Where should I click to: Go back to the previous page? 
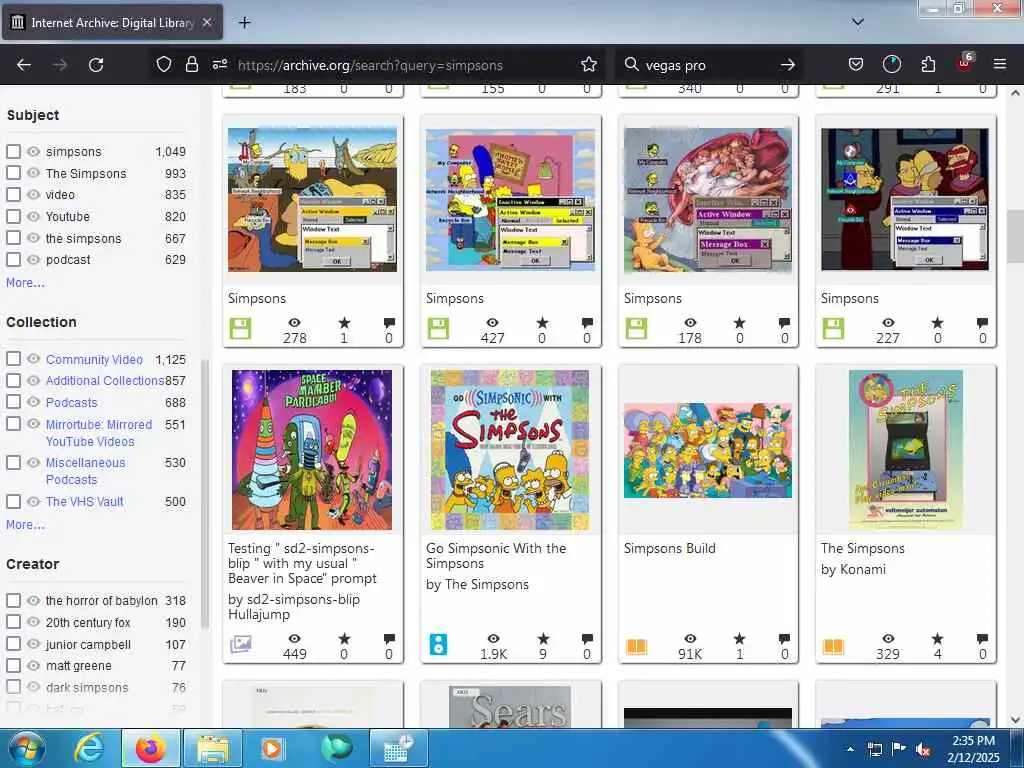(24, 65)
